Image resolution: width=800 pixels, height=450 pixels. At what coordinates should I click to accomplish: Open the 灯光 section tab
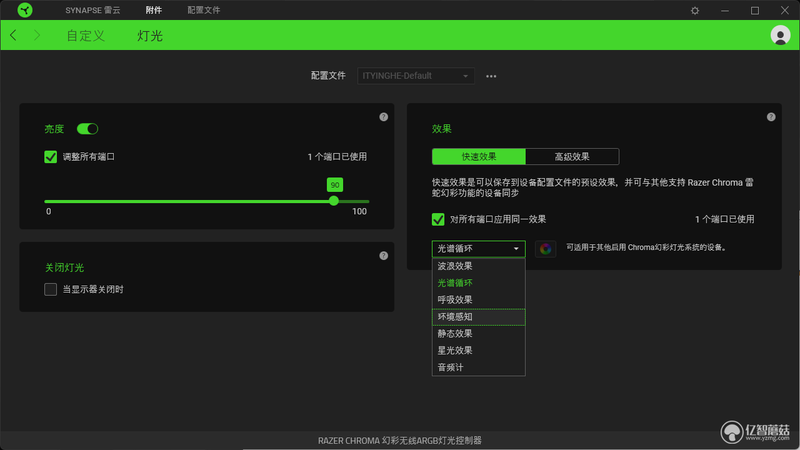pos(150,36)
